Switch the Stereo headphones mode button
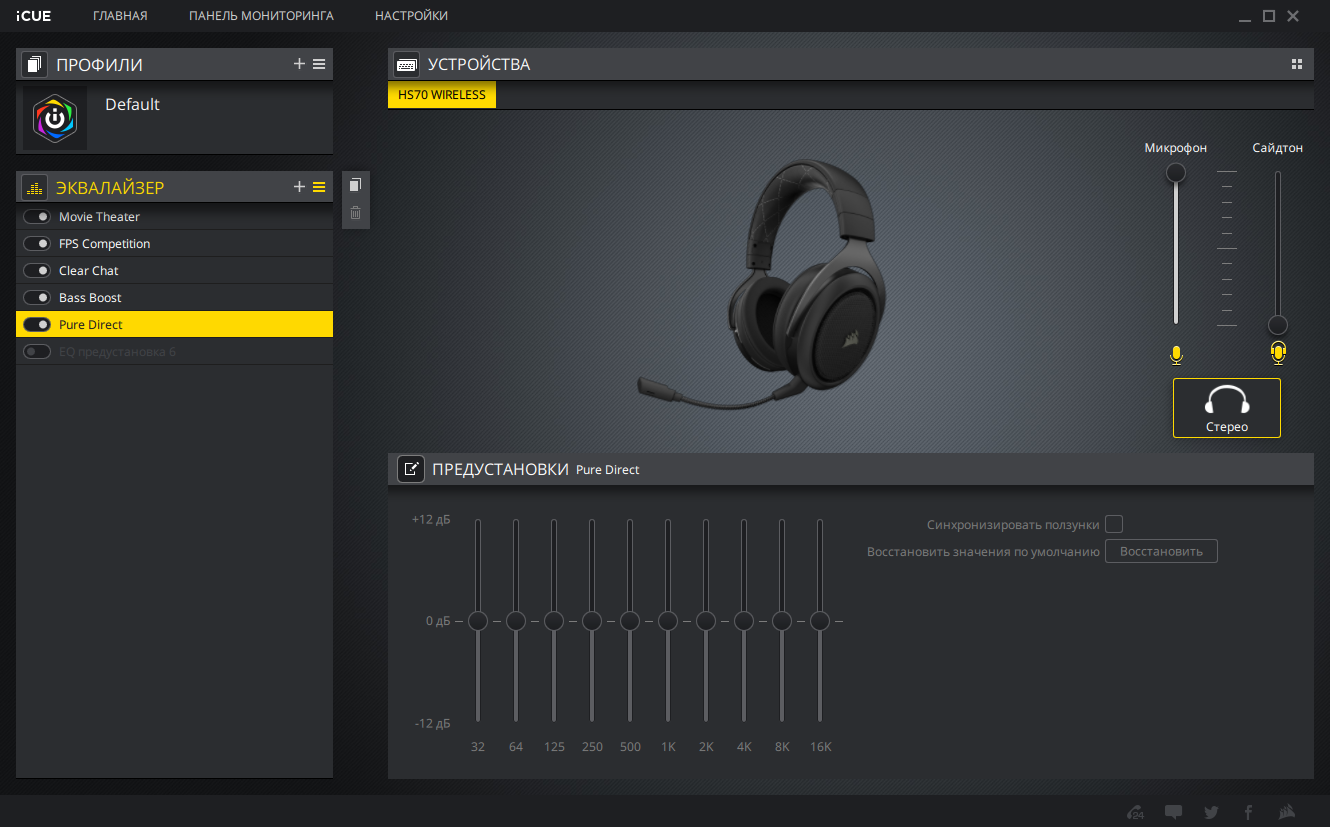 click(x=1227, y=408)
